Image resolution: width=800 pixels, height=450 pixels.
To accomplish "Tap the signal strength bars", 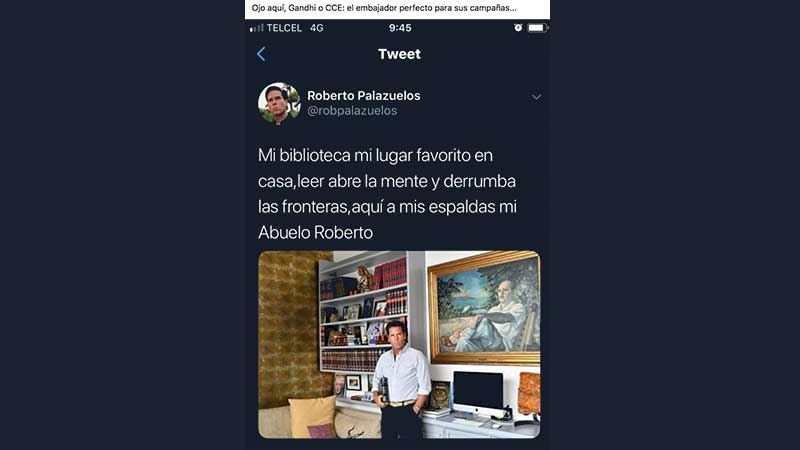I will (x=257, y=28).
